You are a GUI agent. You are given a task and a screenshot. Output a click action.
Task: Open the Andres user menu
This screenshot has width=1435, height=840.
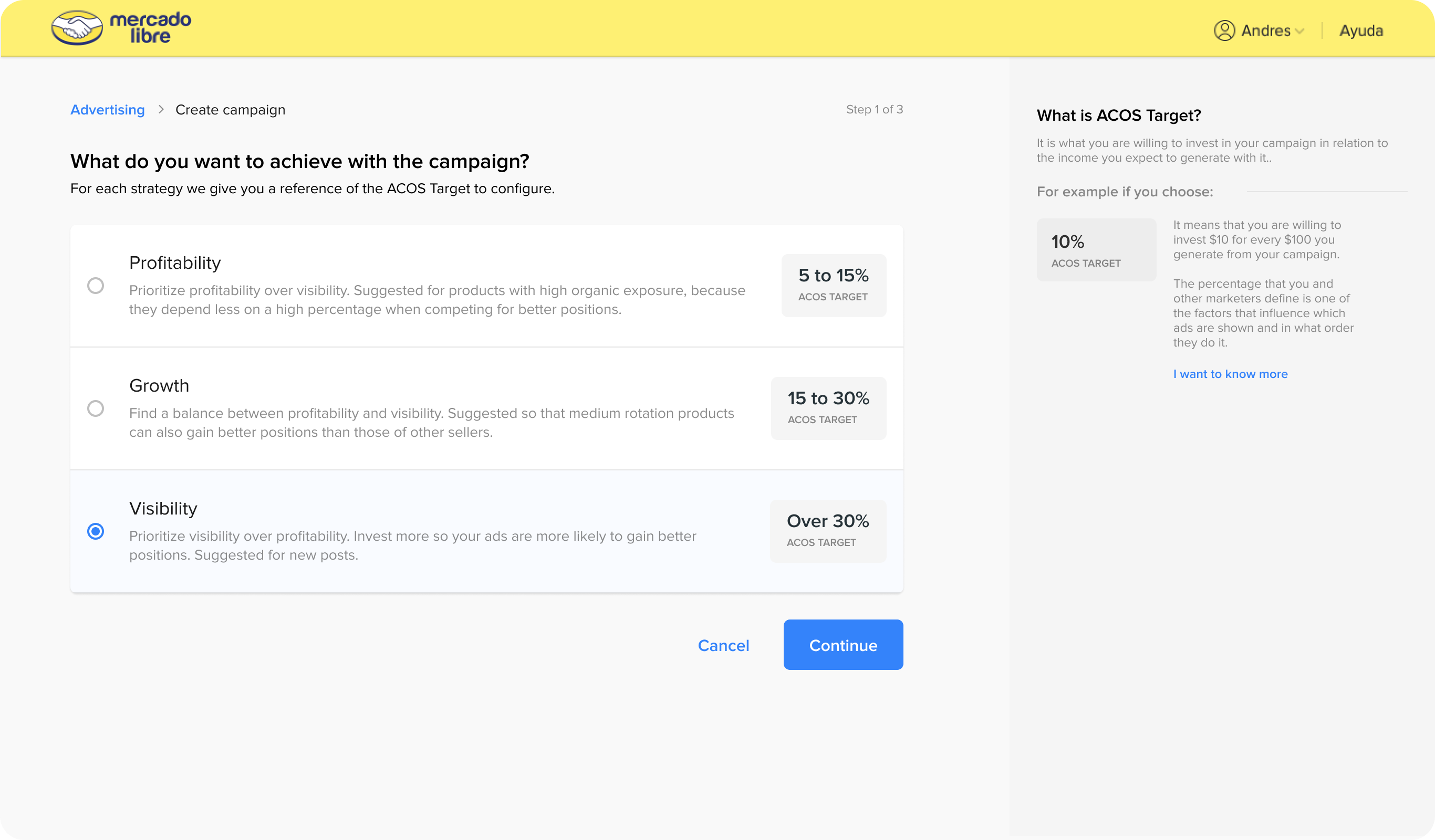coord(1265,31)
